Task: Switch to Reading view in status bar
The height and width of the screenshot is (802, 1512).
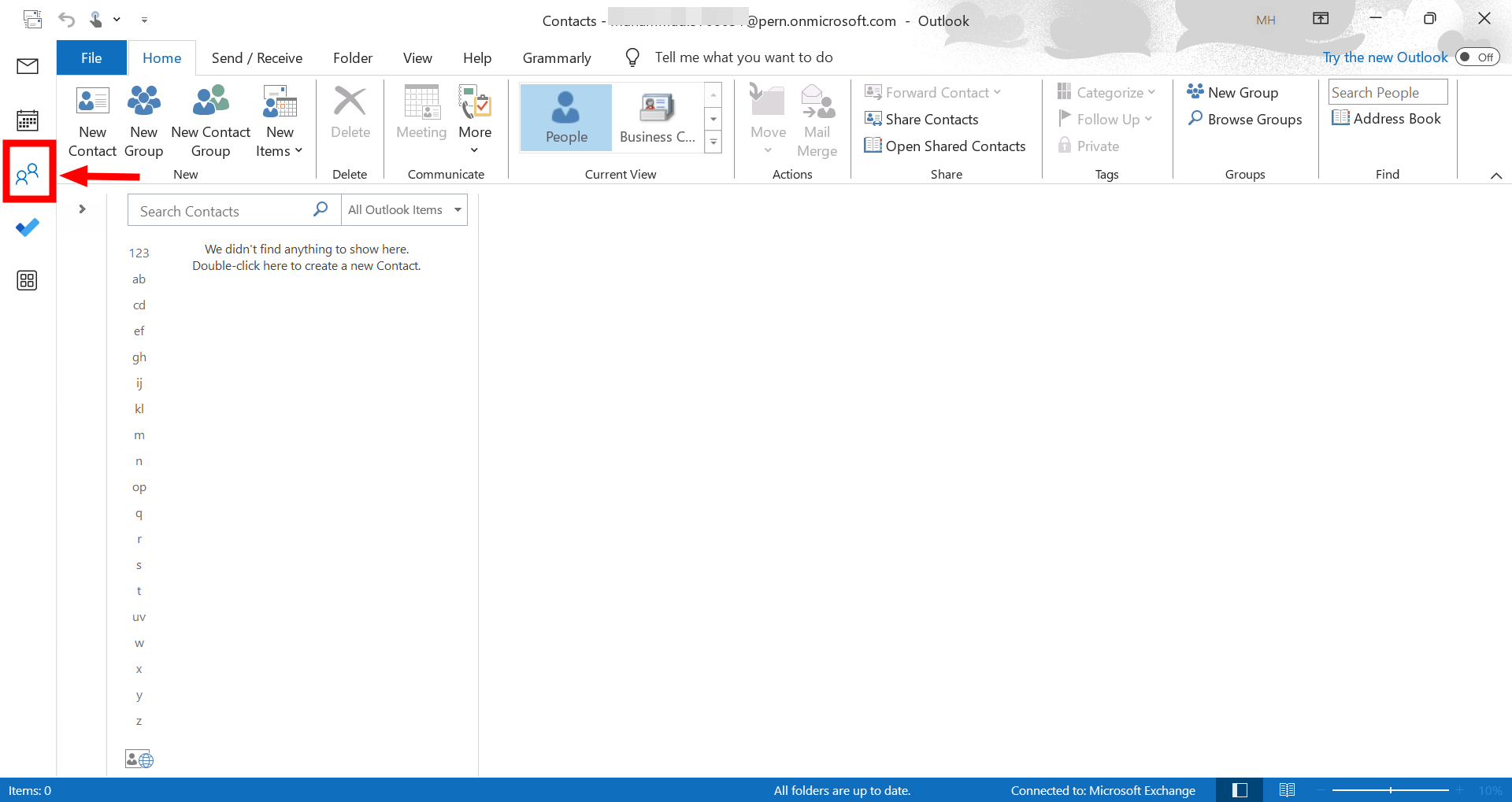Action: (x=1287, y=790)
